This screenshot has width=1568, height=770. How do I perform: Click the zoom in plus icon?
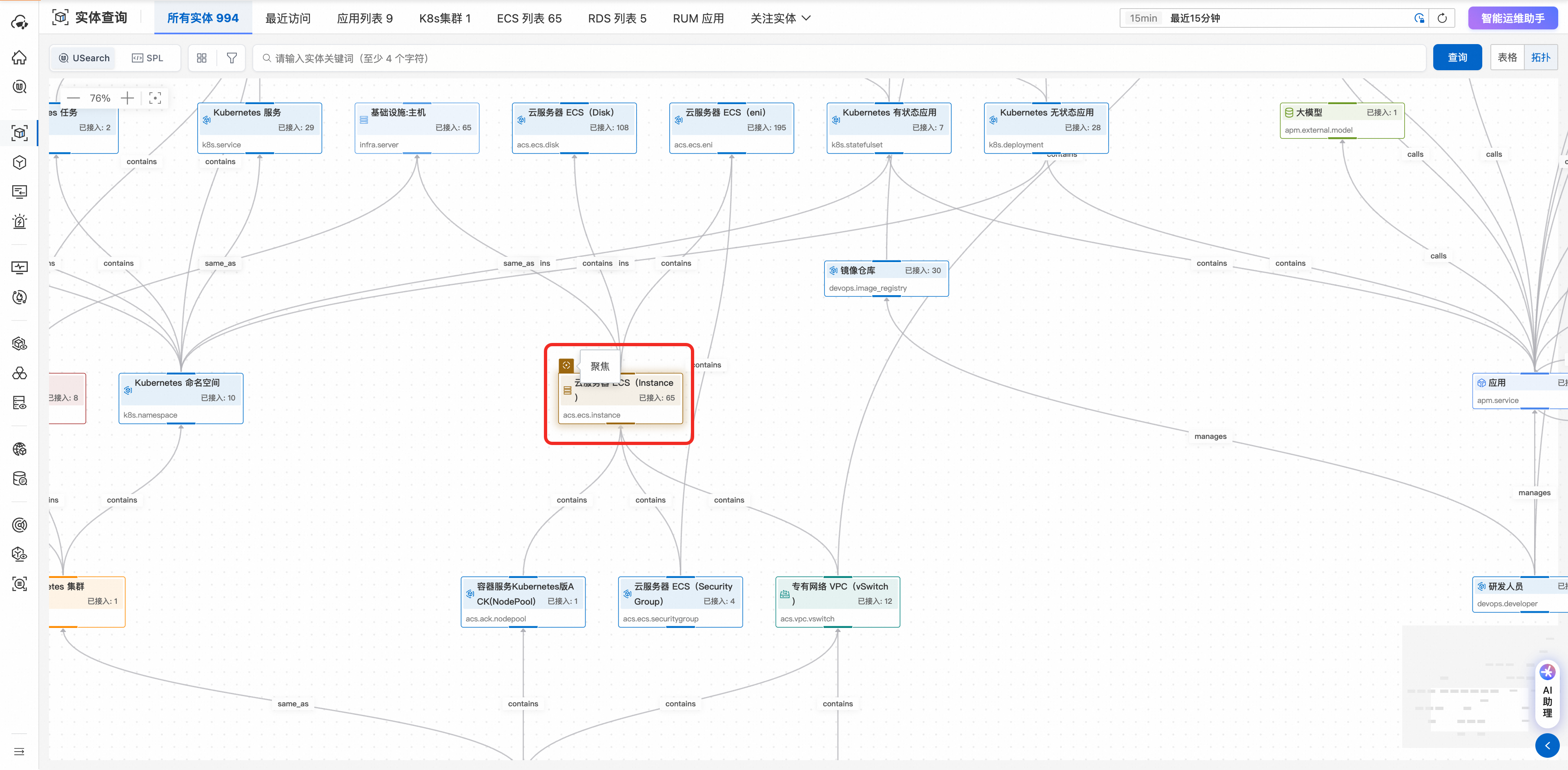click(x=127, y=98)
